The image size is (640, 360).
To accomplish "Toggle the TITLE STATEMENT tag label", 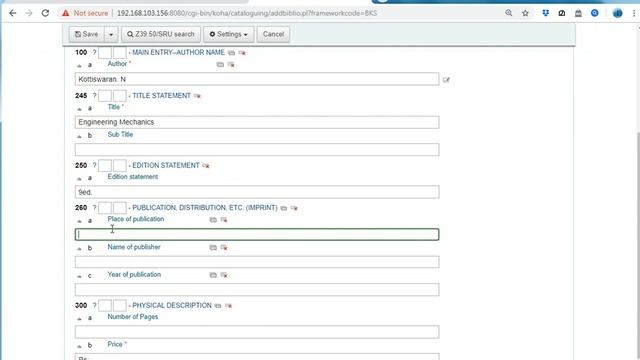I will pos(161,96).
